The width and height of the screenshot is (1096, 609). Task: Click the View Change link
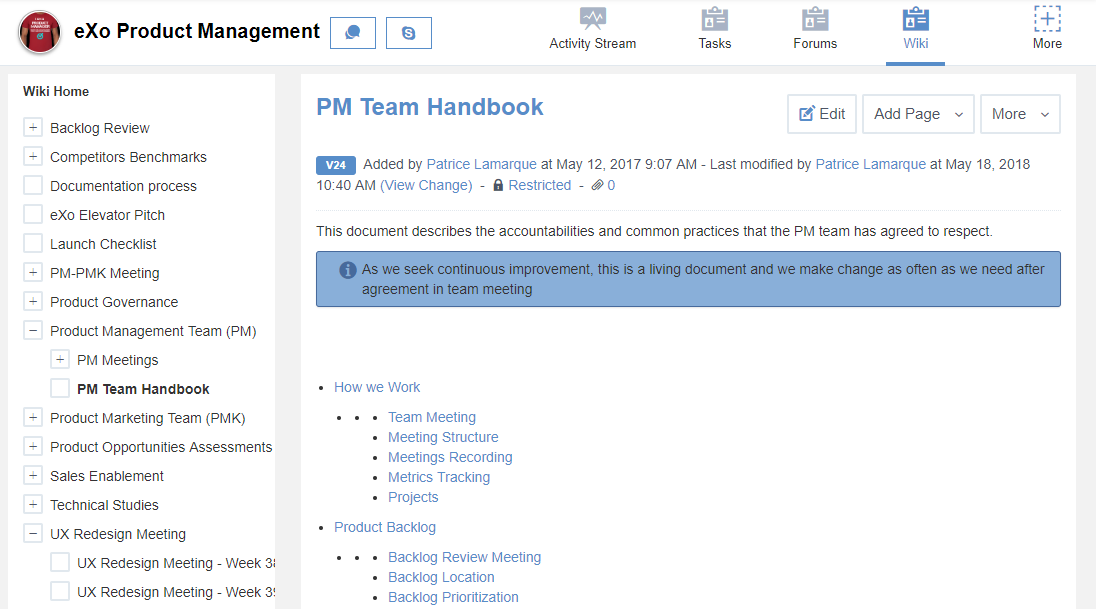click(x=426, y=185)
